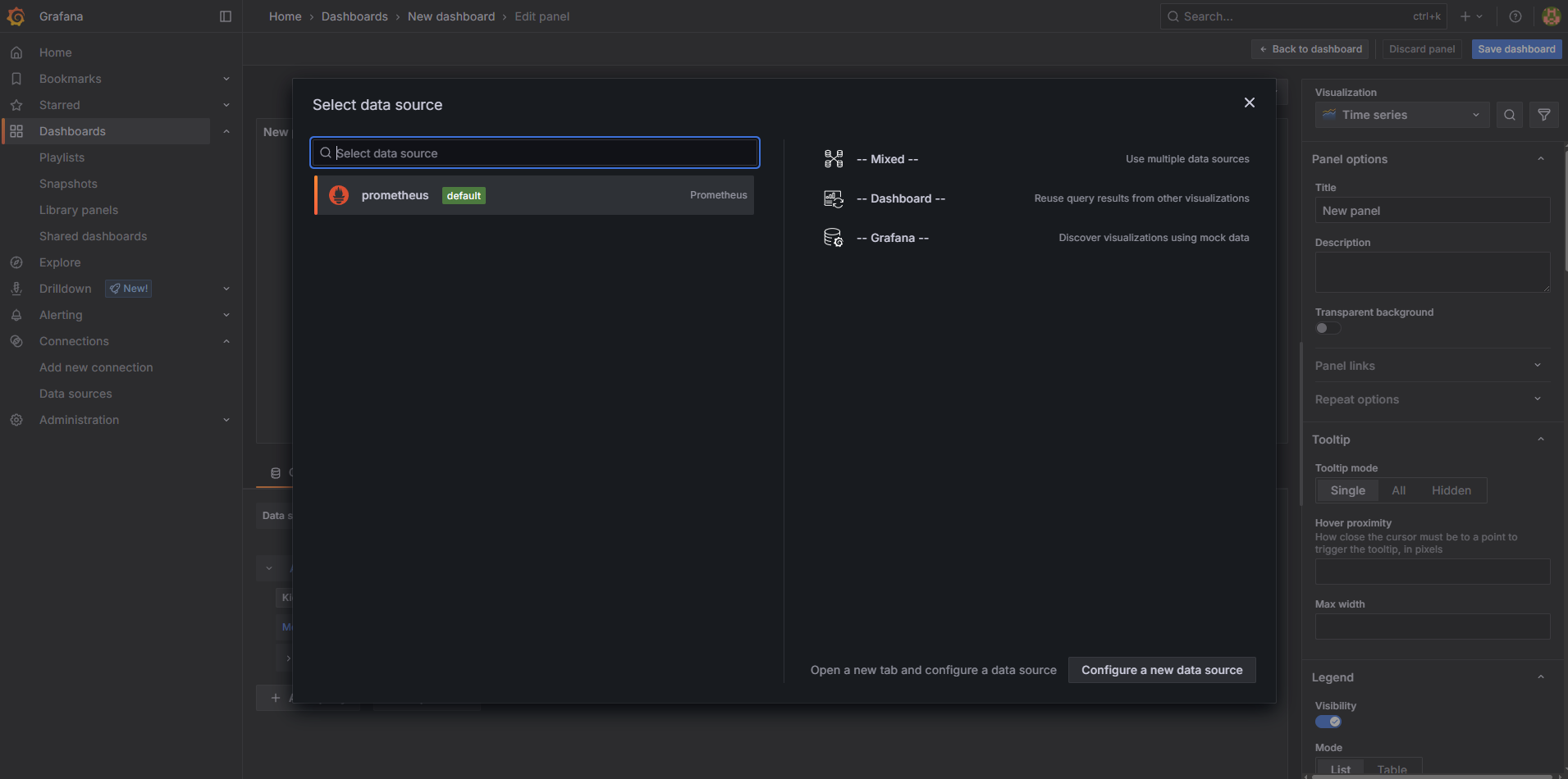Screen dimensions: 1568x779
Task: Open Data sources in sidebar
Action: click(75, 394)
